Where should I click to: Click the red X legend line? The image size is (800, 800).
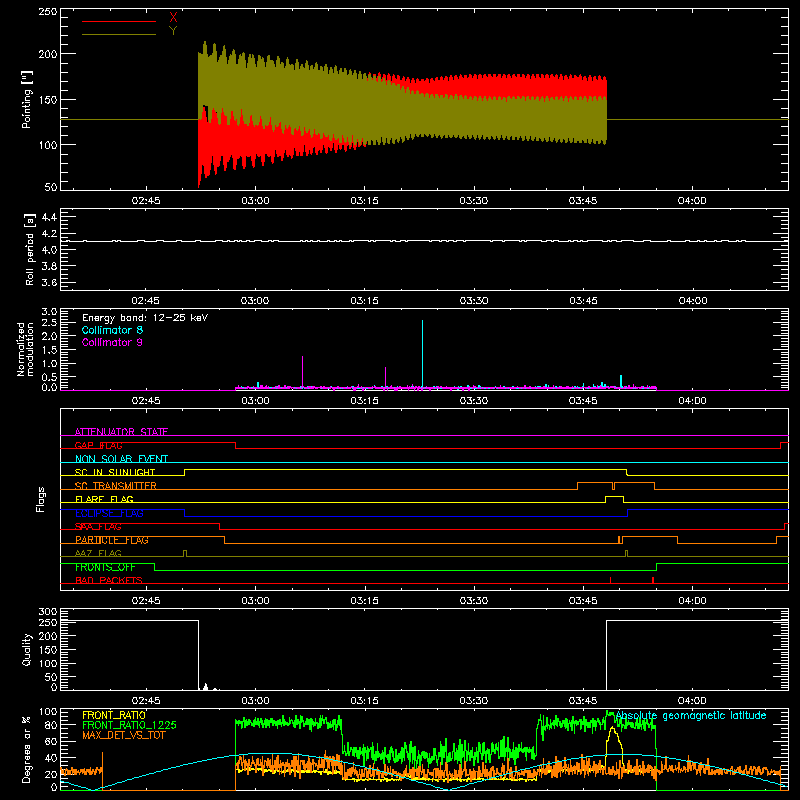tap(119, 21)
